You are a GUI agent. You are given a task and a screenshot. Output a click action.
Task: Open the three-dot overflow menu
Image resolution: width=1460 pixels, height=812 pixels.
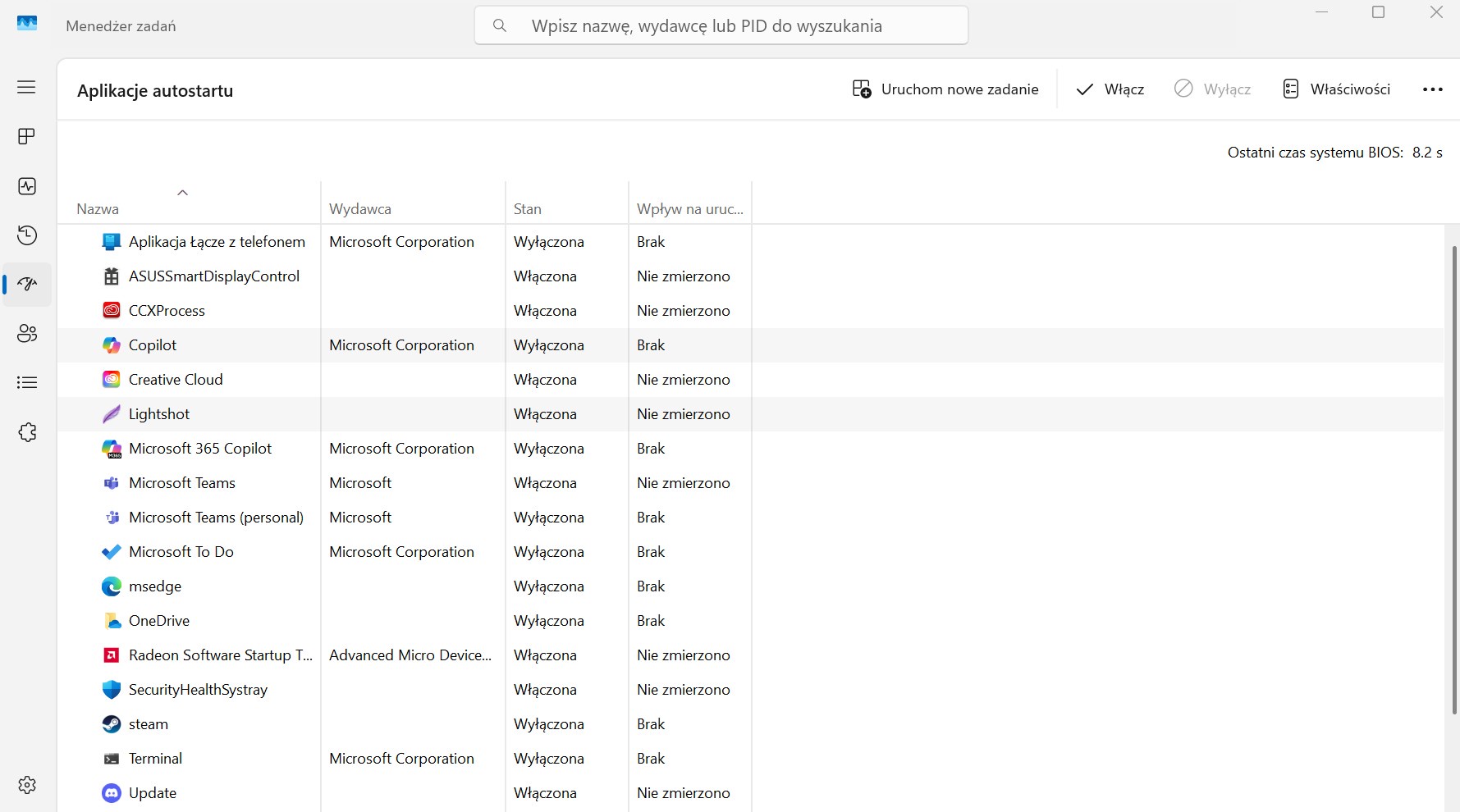pos(1433,89)
